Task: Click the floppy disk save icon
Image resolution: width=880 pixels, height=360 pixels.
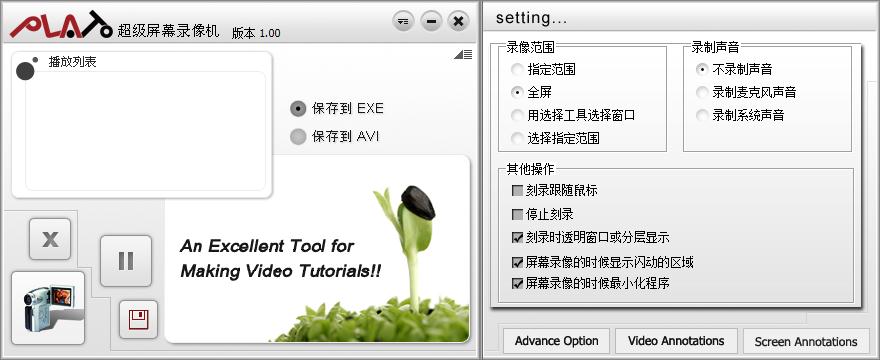Action: 138,320
